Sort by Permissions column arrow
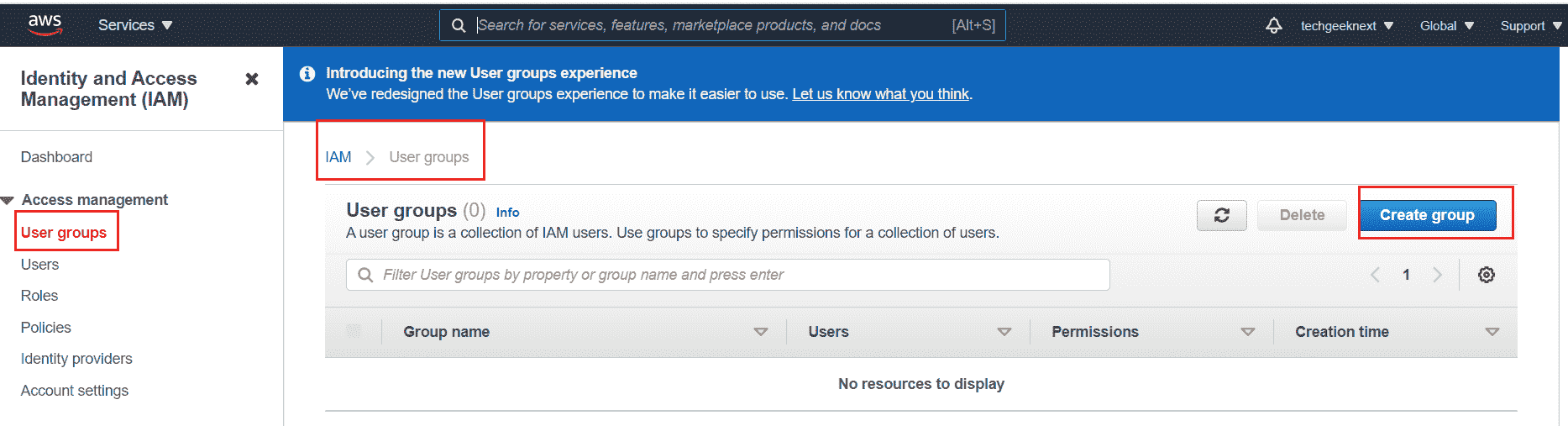The height and width of the screenshot is (426, 1568). pyautogui.click(x=1247, y=332)
